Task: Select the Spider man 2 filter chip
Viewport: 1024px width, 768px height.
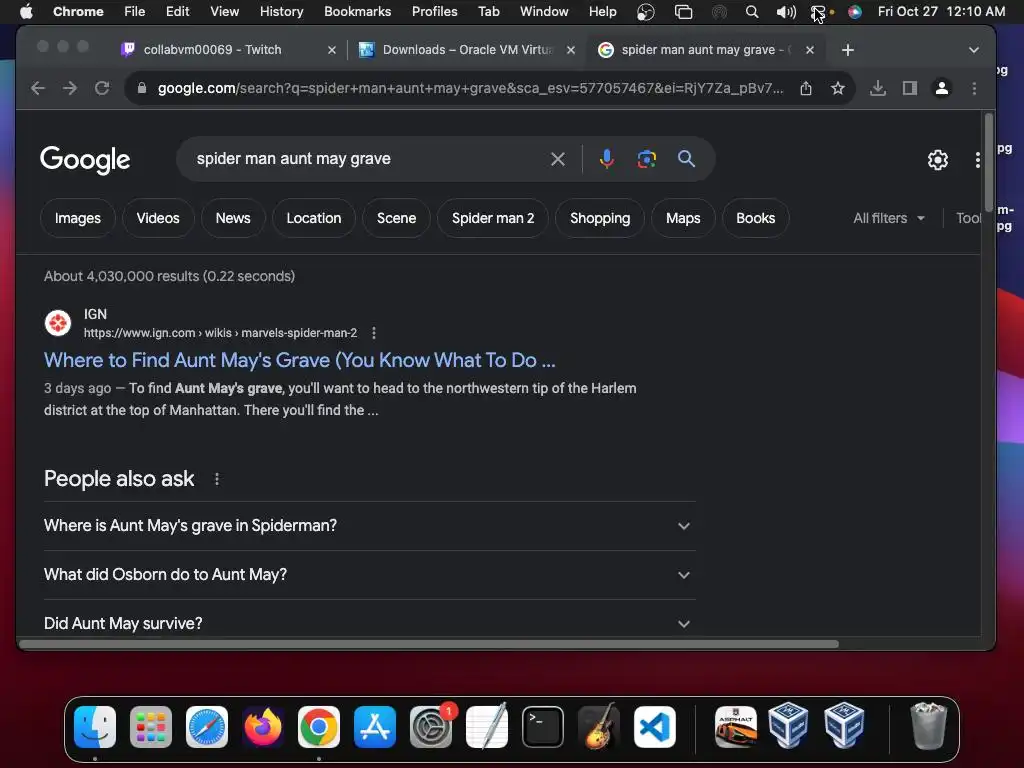Action: click(493, 218)
